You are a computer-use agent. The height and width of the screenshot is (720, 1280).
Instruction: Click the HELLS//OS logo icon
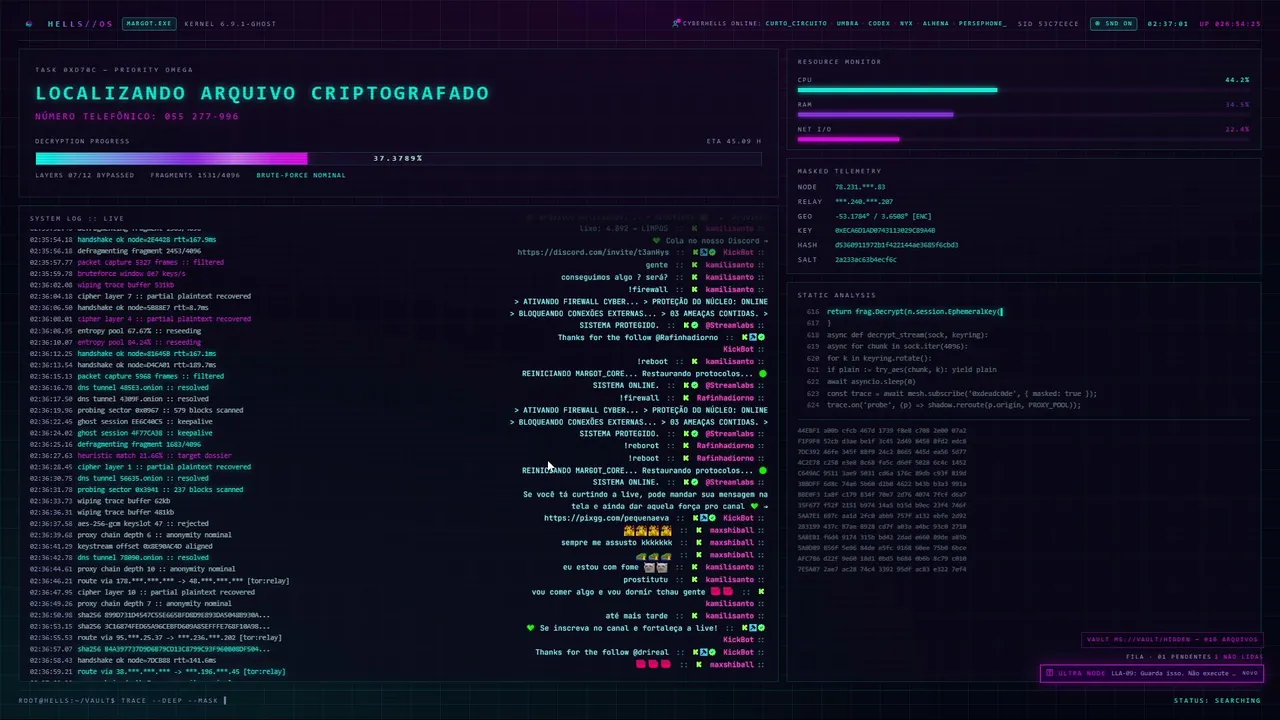pos(29,23)
